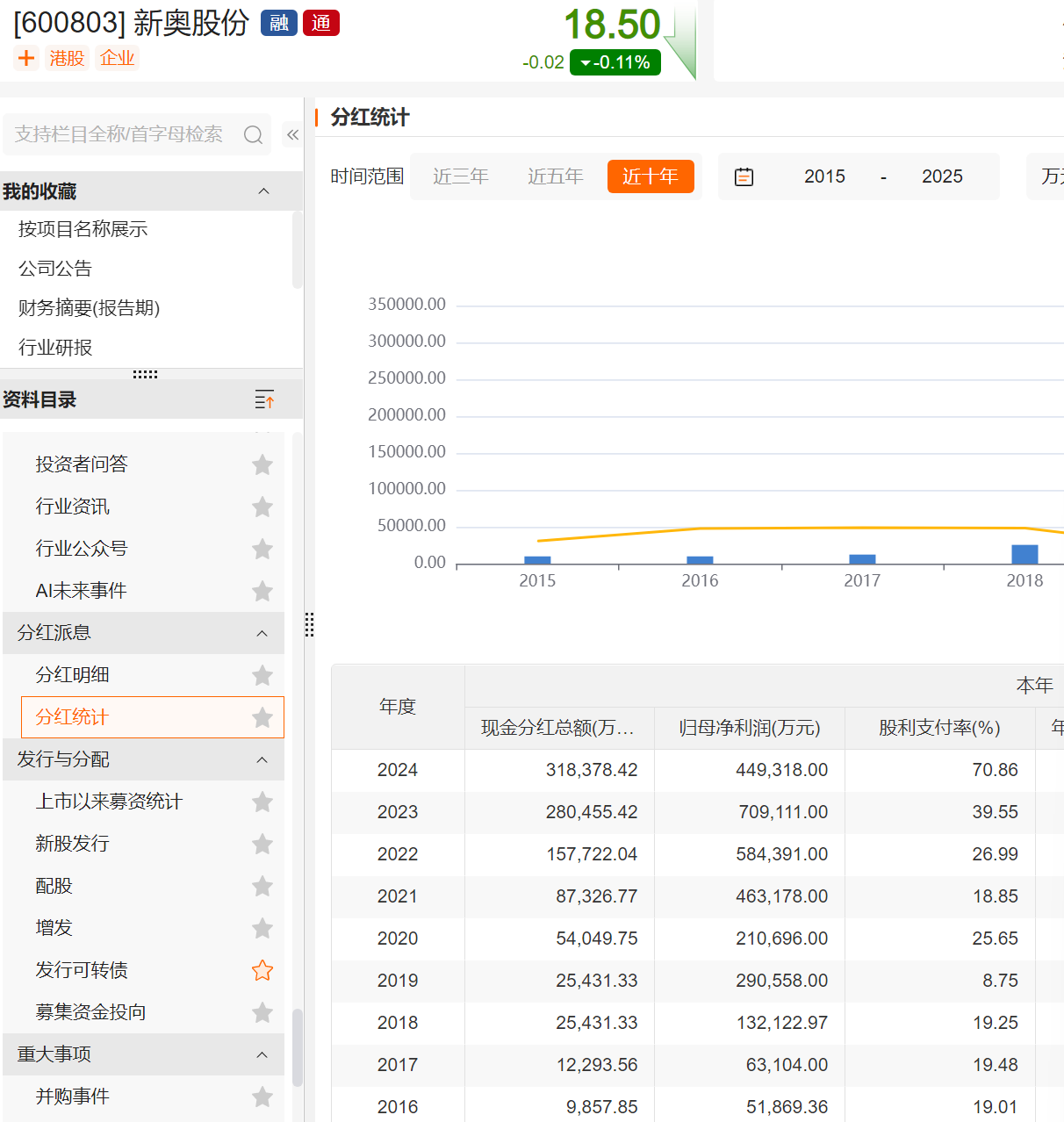Click the 企业 tag
The image size is (1064, 1122).
(x=118, y=58)
